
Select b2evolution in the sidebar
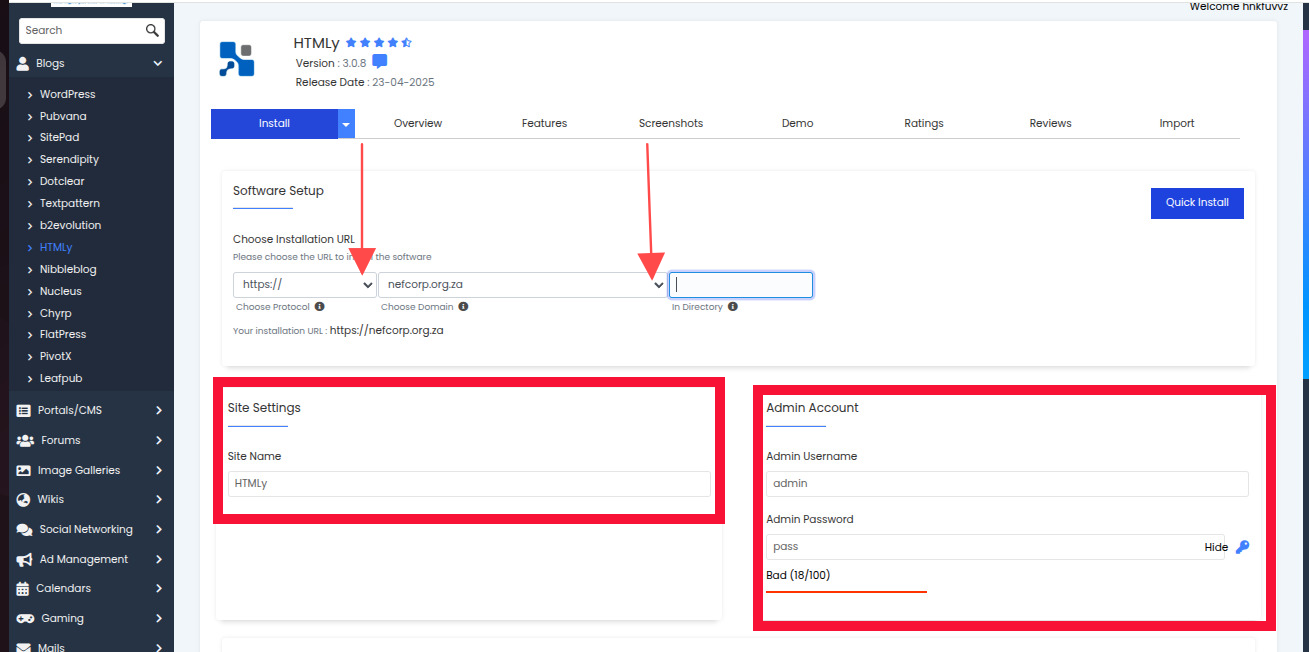click(x=70, y=225)
